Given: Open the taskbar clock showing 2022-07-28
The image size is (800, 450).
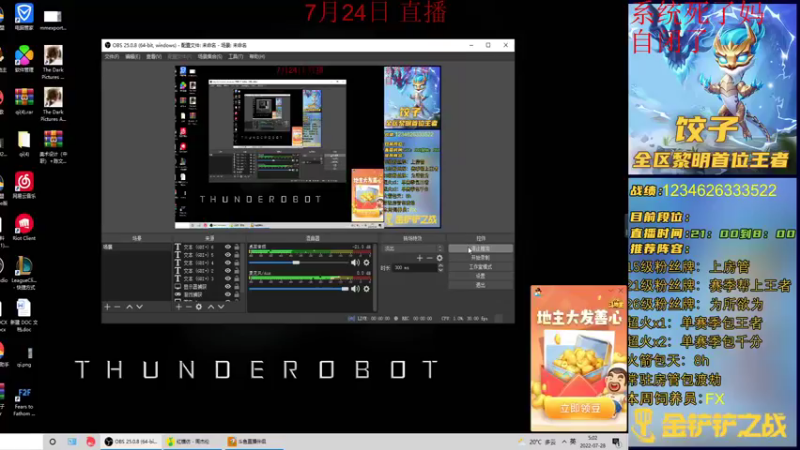Looking at the screenshot, I should 593,441.
